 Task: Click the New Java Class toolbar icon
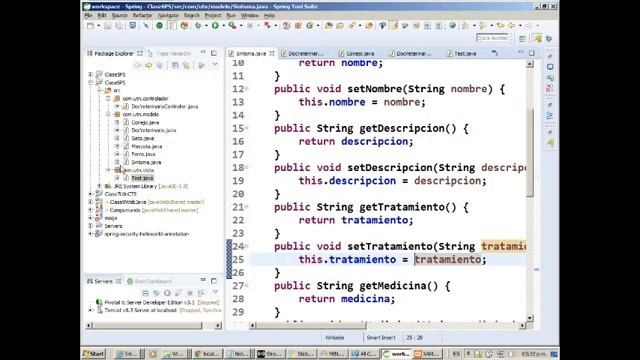(x=309, y=26)
